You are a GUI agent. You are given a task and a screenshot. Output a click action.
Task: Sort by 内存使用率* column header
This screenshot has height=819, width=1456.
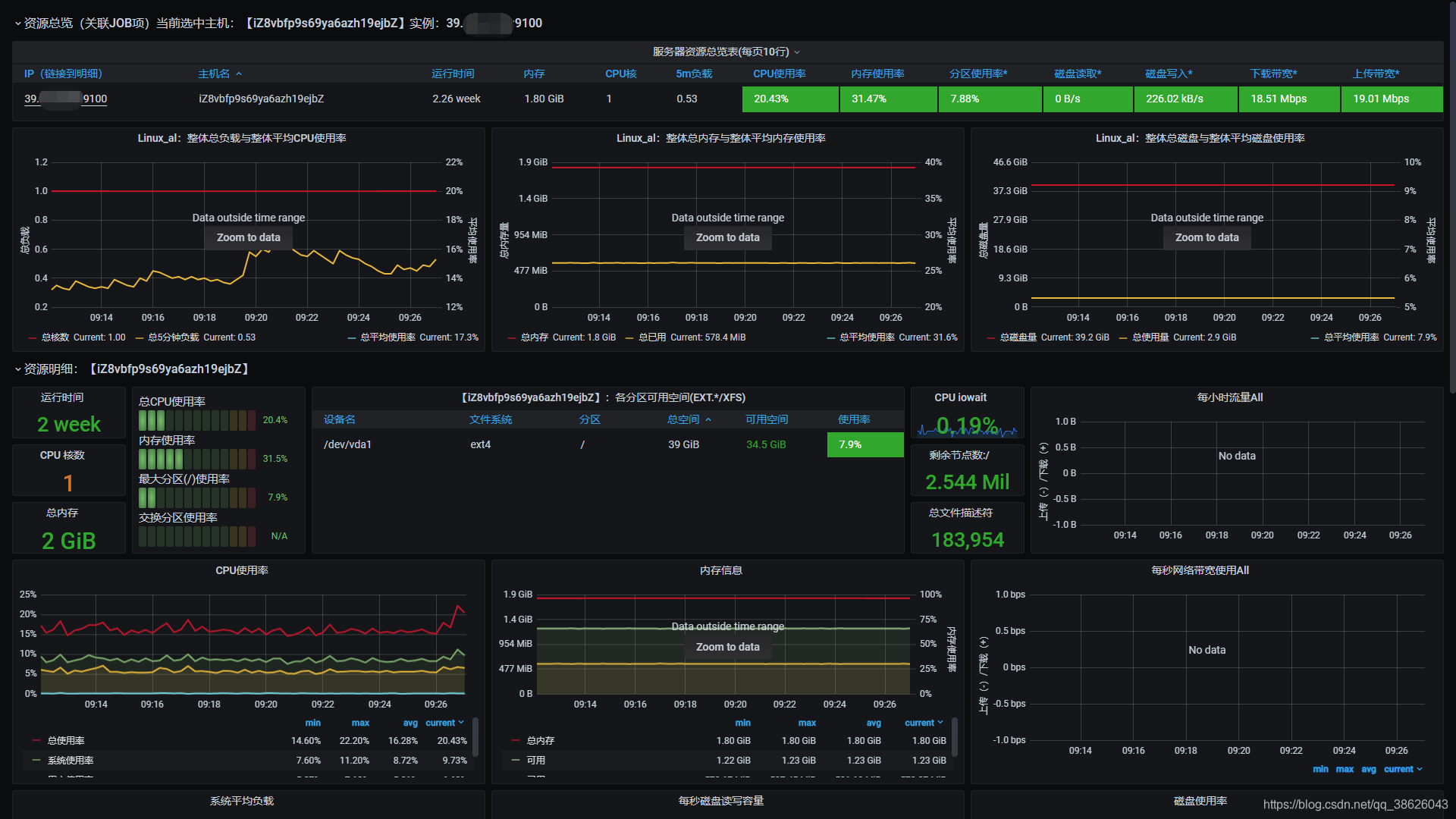[877, 74]
